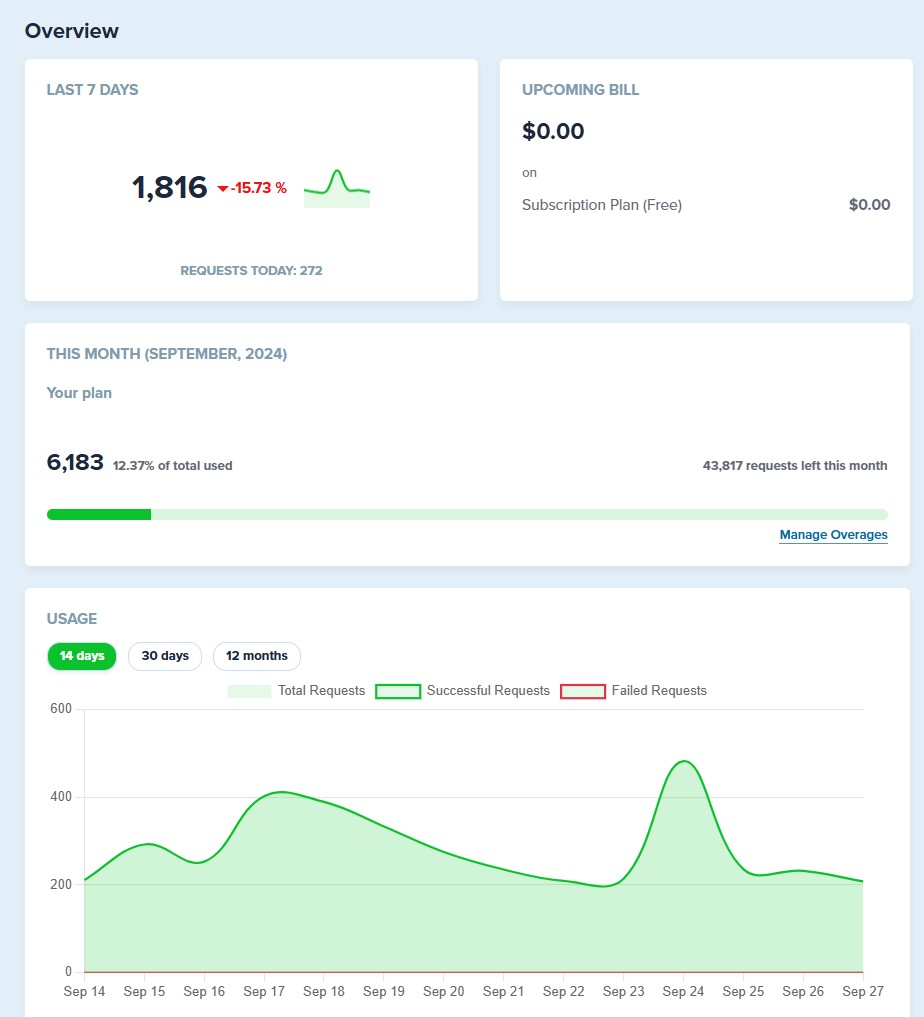Image resolution: width=924 pixels, height=1017 pixels.
Task: Click the Subscription Plan (Free) line
Action: 602,205
